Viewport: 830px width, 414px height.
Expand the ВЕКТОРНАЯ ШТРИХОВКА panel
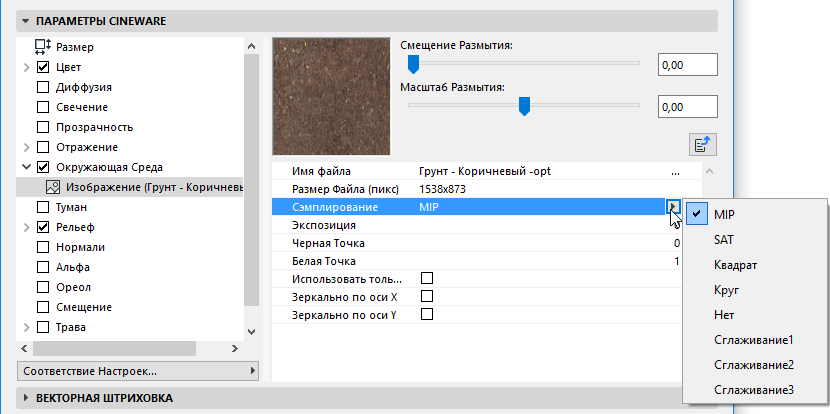tap(25, 398)
